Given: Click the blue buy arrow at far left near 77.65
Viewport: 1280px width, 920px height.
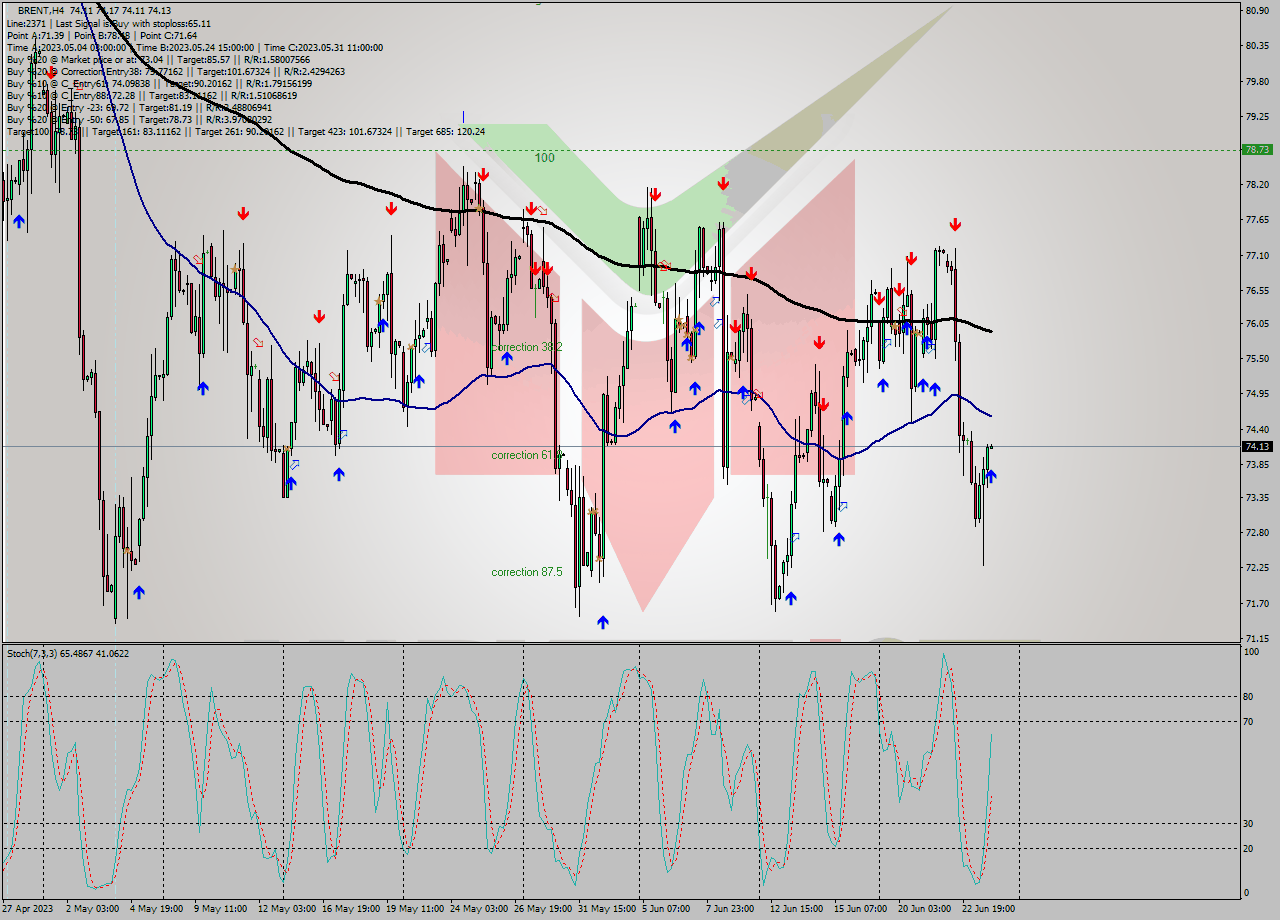Looking at the screenshot, I should click(18, 222).
